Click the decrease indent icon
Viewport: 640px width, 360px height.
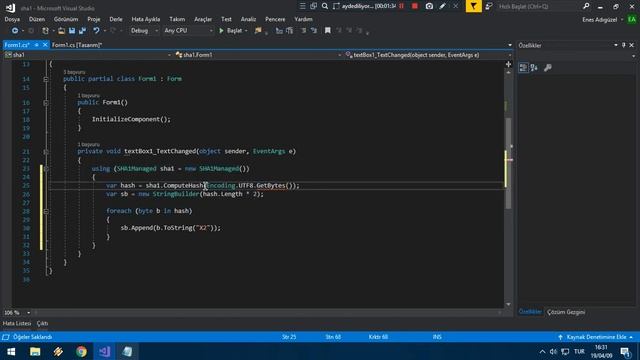279,31
